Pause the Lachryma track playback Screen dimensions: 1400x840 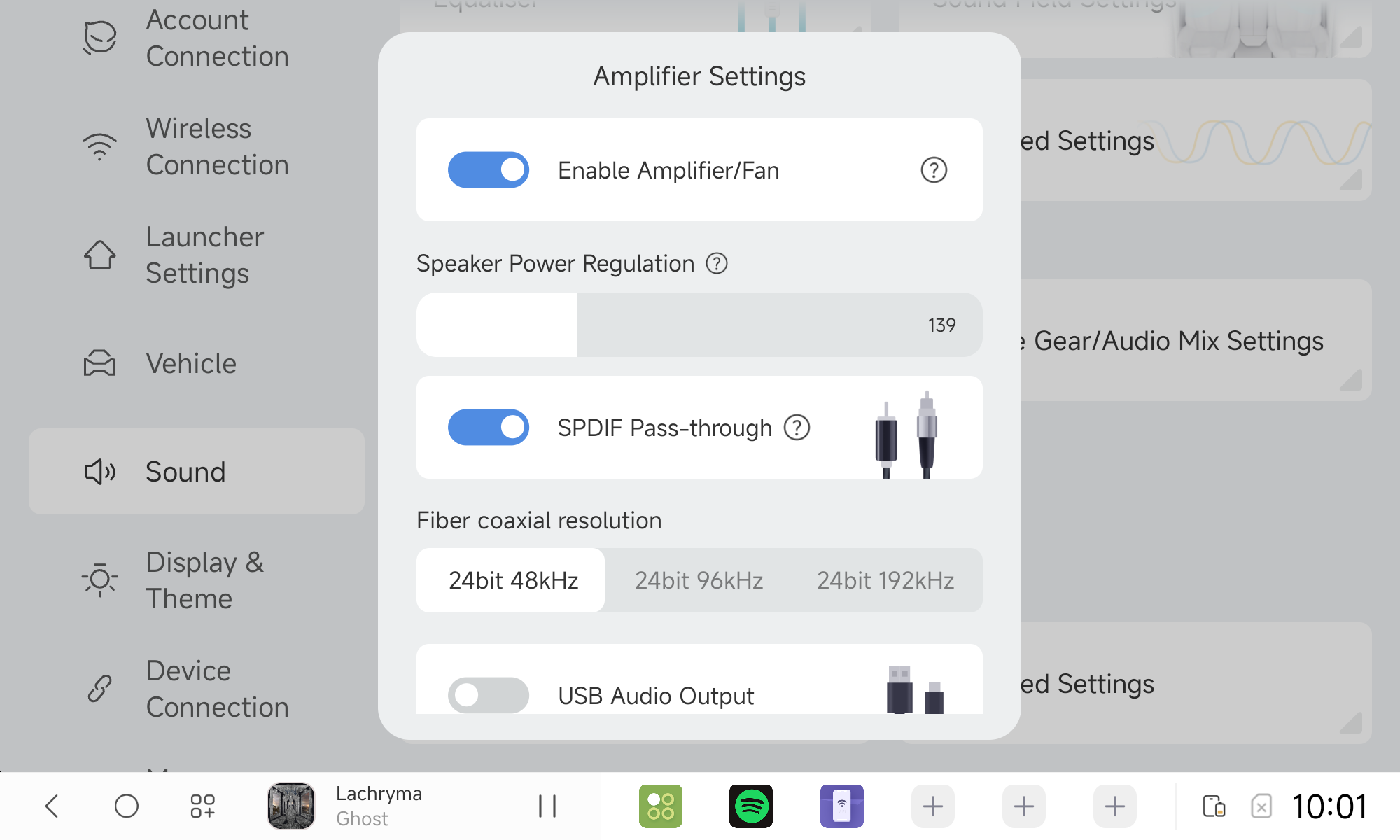547,806
